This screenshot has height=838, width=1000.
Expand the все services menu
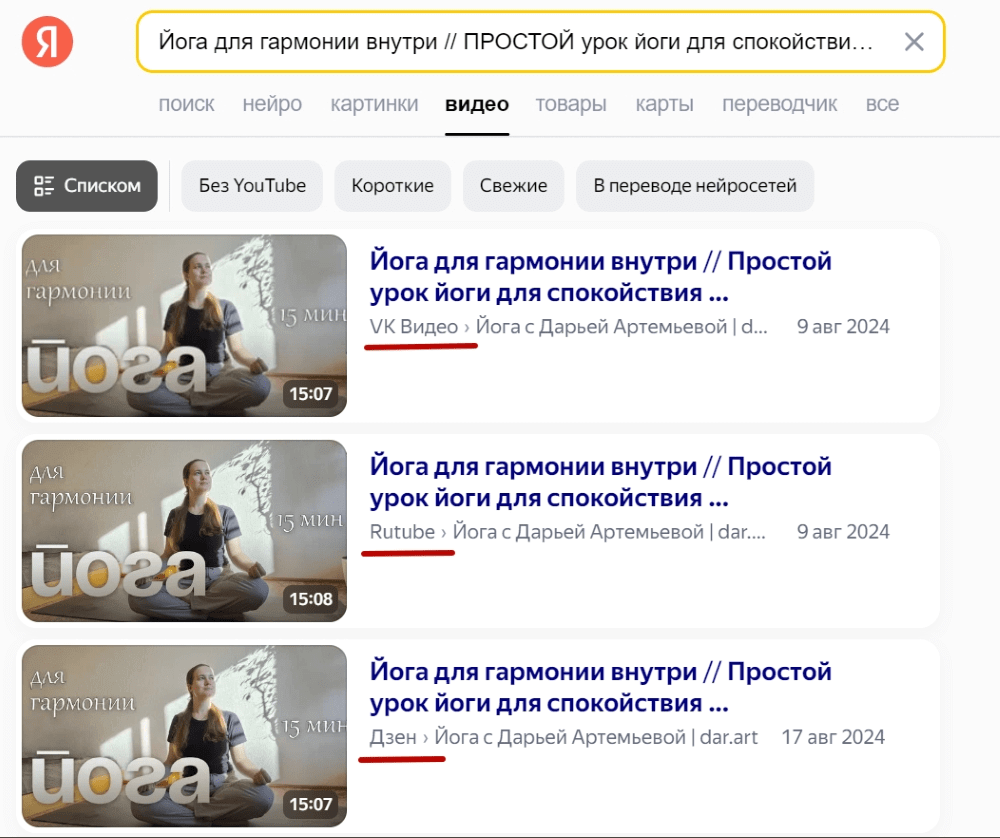tap(882, 104)
